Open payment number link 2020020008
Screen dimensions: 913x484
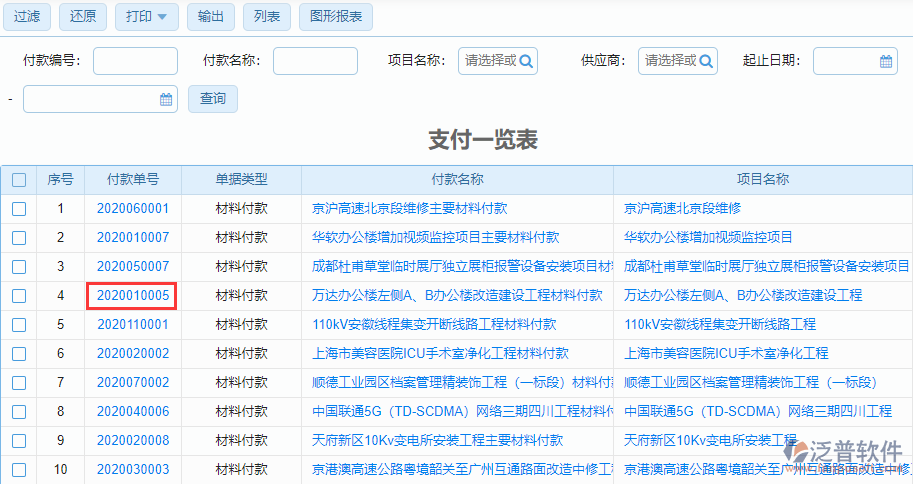133,440
